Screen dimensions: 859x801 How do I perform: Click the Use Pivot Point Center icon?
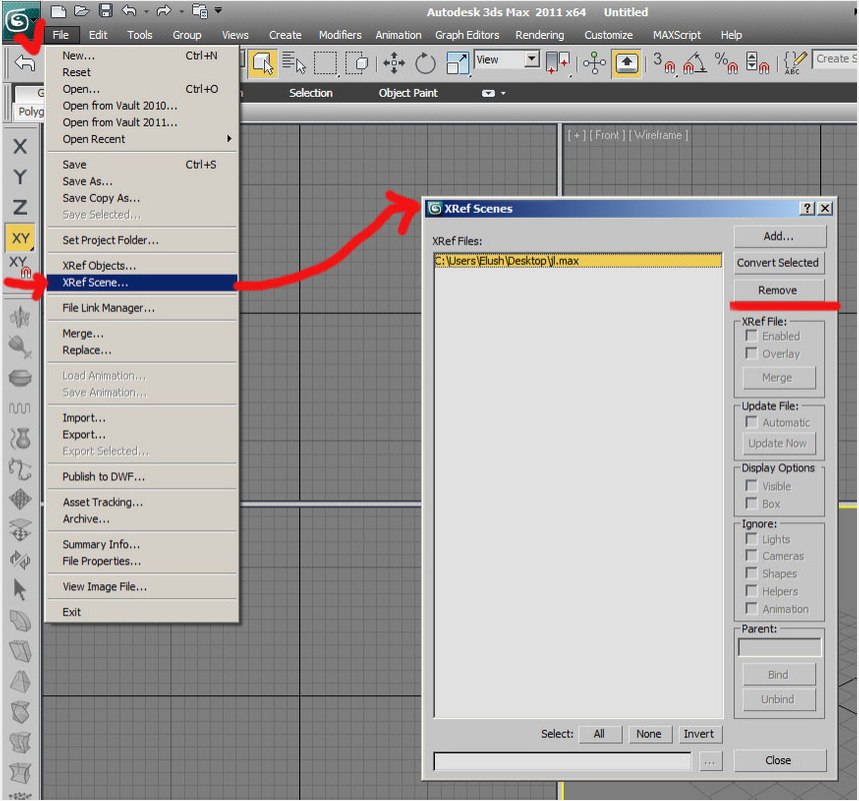(558, 63)
